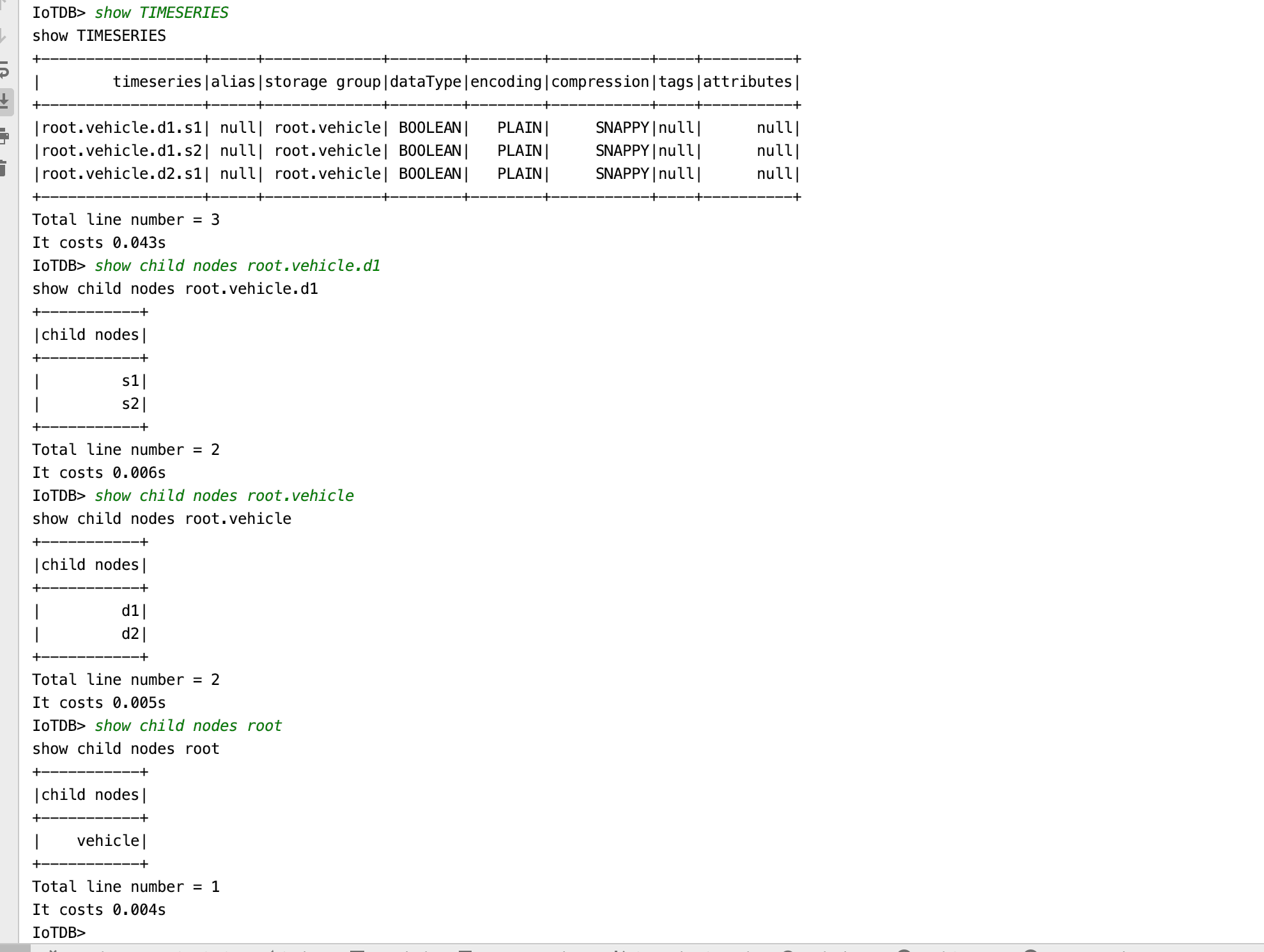Click the root.vehicle.d2.s1 timeseries cell

pos(121,174)
